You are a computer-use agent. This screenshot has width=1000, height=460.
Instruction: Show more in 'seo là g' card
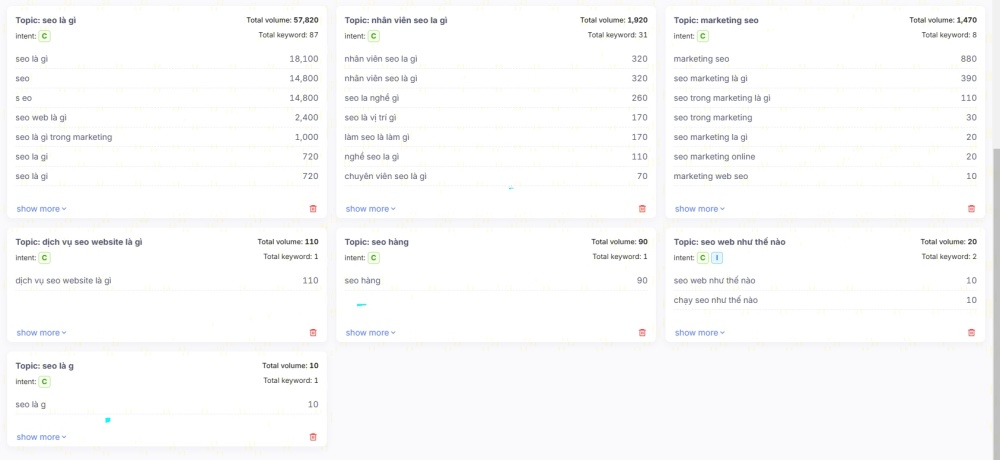tap(41, 437)
